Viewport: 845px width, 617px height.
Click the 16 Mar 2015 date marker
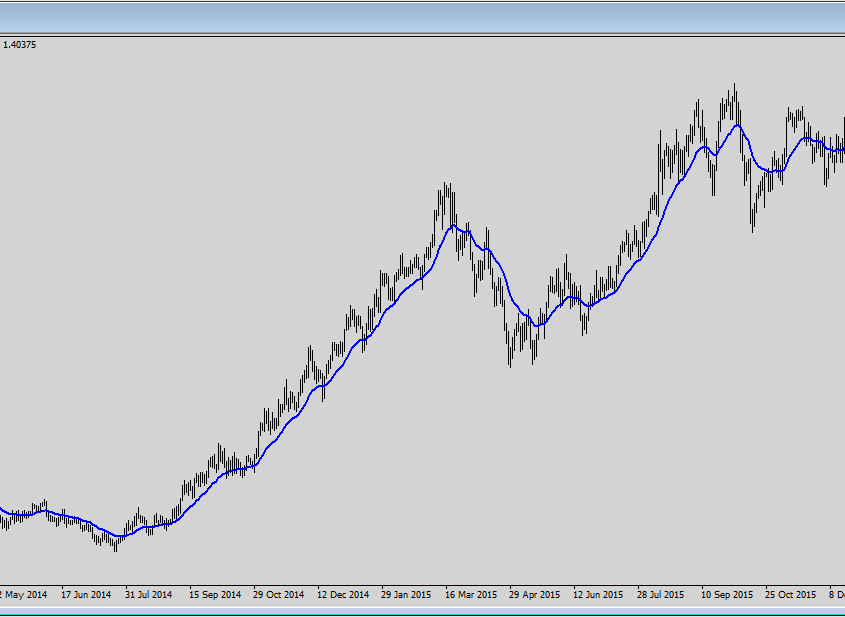(471, 595)
